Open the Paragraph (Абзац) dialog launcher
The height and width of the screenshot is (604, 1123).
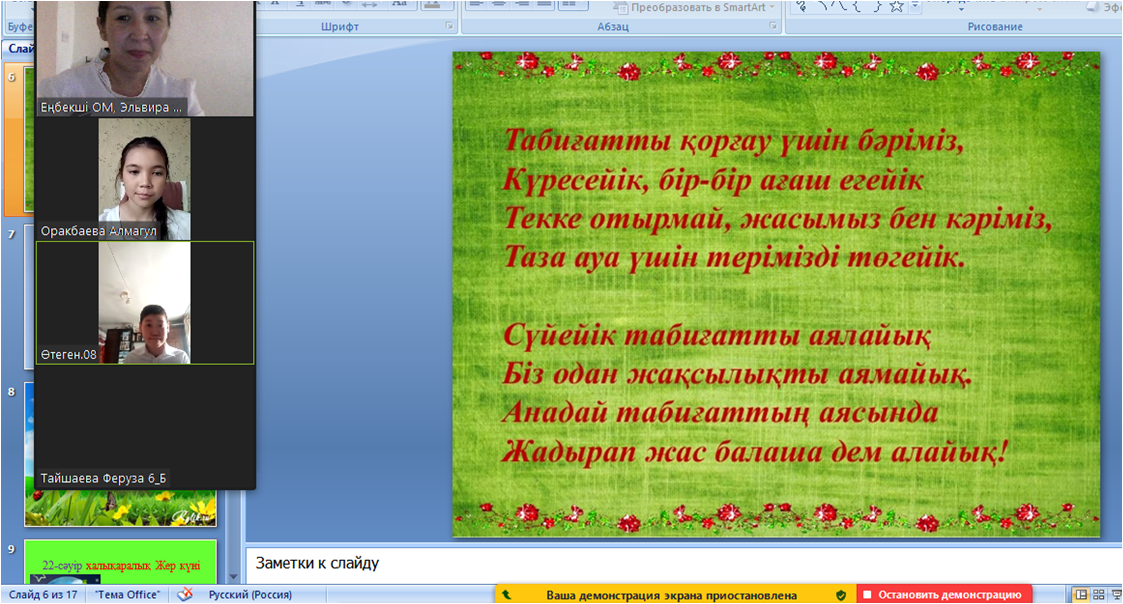(773, 26)
